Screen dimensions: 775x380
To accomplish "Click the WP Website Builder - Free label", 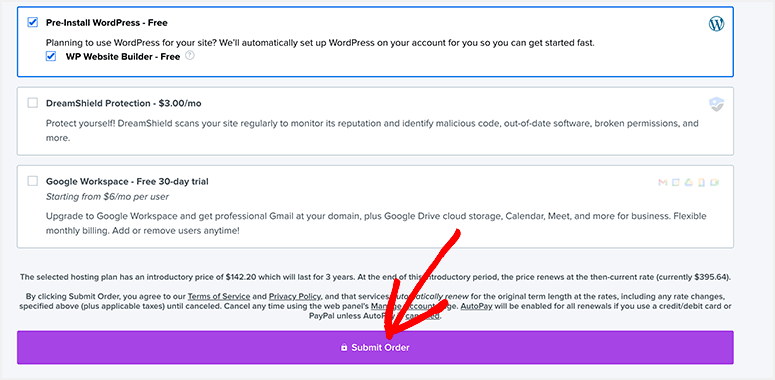I will tap(123, 56).
